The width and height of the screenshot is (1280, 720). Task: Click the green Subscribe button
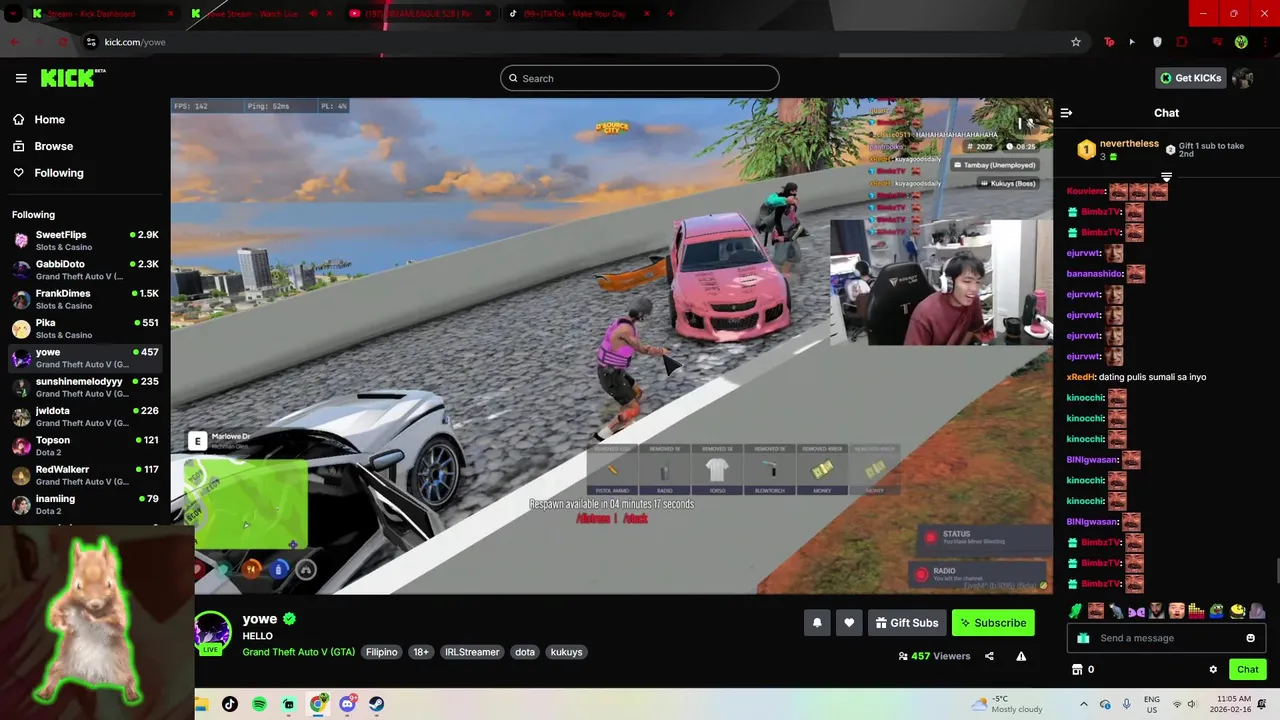[x=993, y=623]
